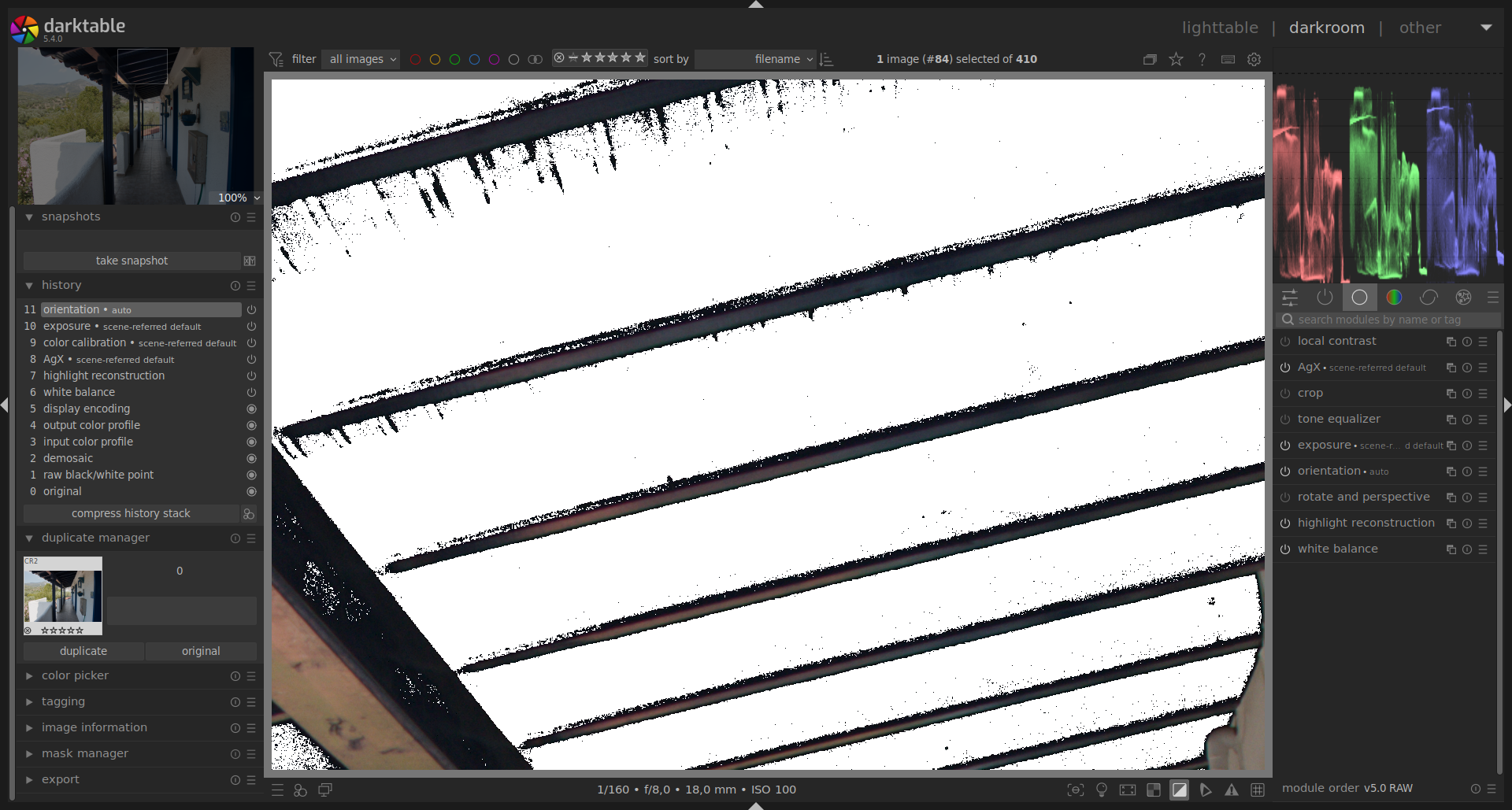The image size is (1512, 810).
Task: Switch to the lighttable view
Action: pos(1220,28)
